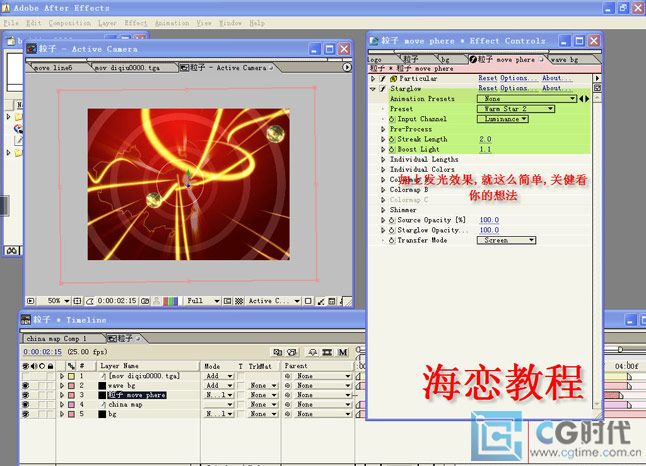The width and height of the screenshot is (646, 466).
Task: Click the pink label color of layer 3
Action: [69, 395]
